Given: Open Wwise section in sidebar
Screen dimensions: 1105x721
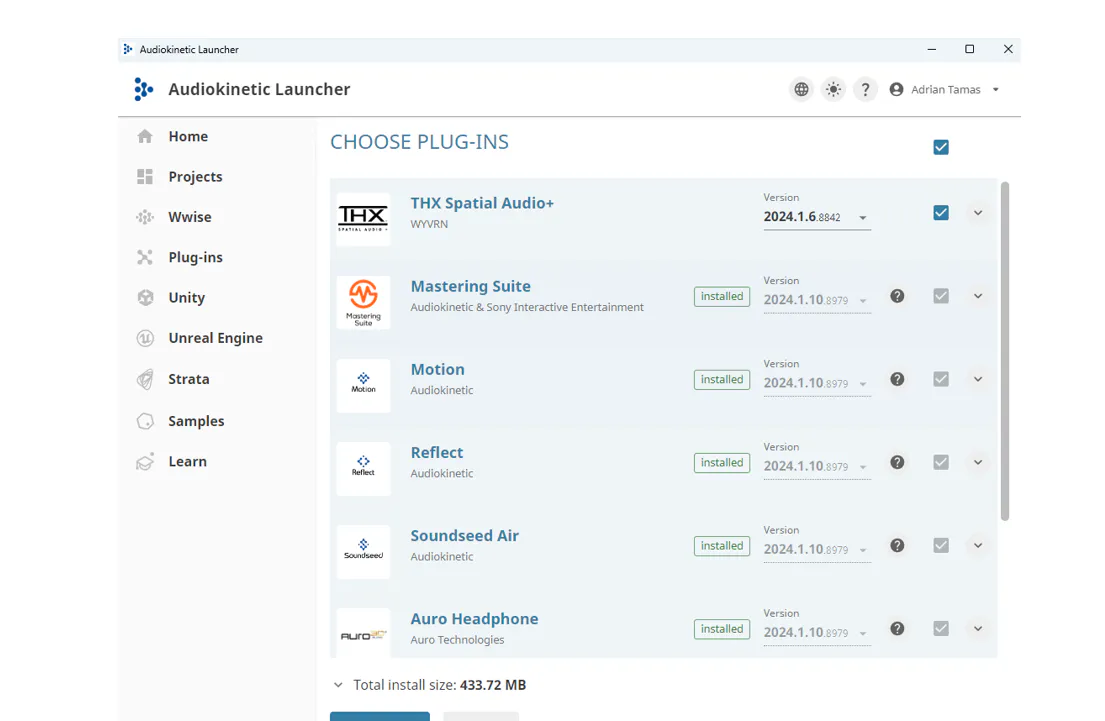Looking at the screenshot, I should [190, 217].
